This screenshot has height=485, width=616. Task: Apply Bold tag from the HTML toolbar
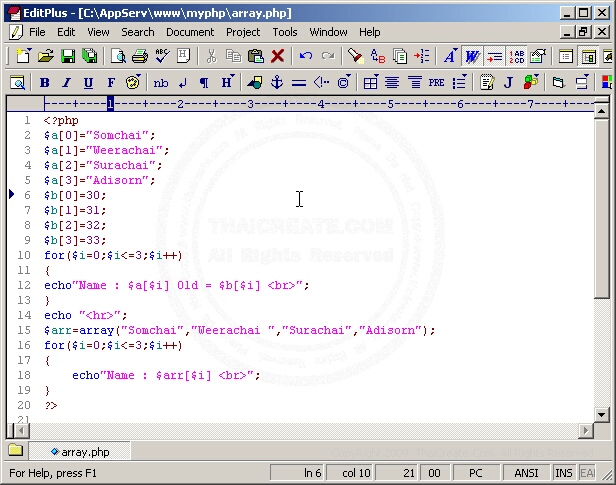44,83
